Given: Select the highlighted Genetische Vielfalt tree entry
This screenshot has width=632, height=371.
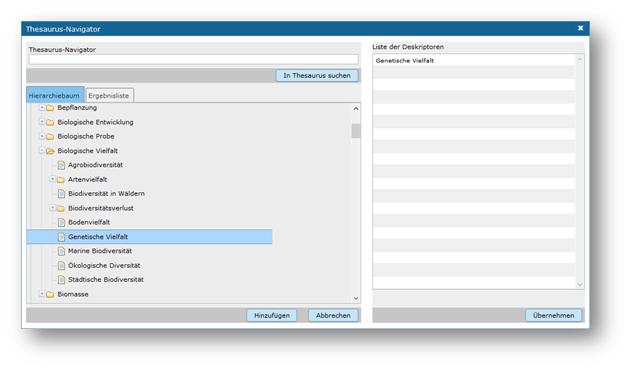Looking at the screenshot, I should tap(150, 237).
